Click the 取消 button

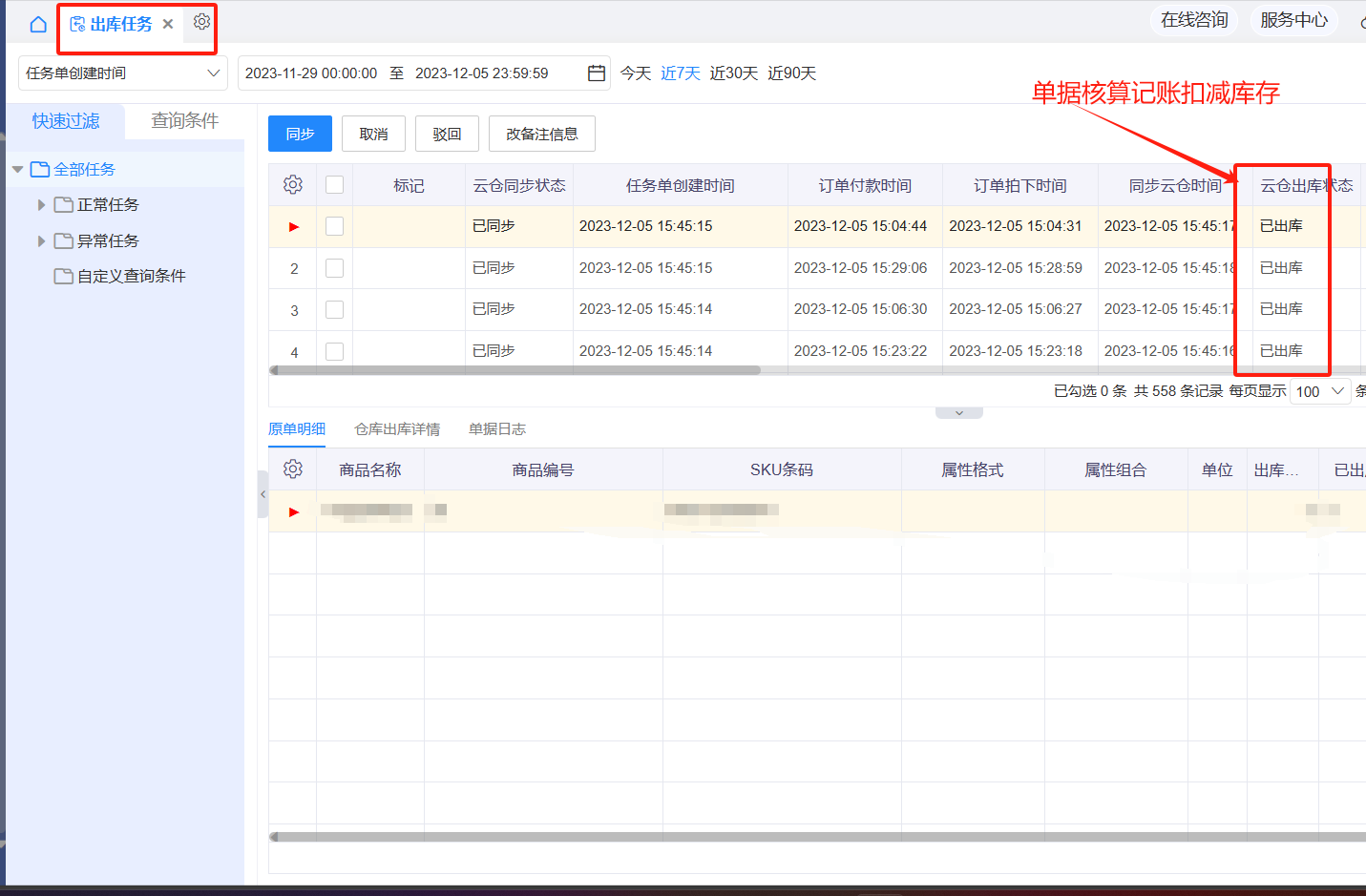373,134
